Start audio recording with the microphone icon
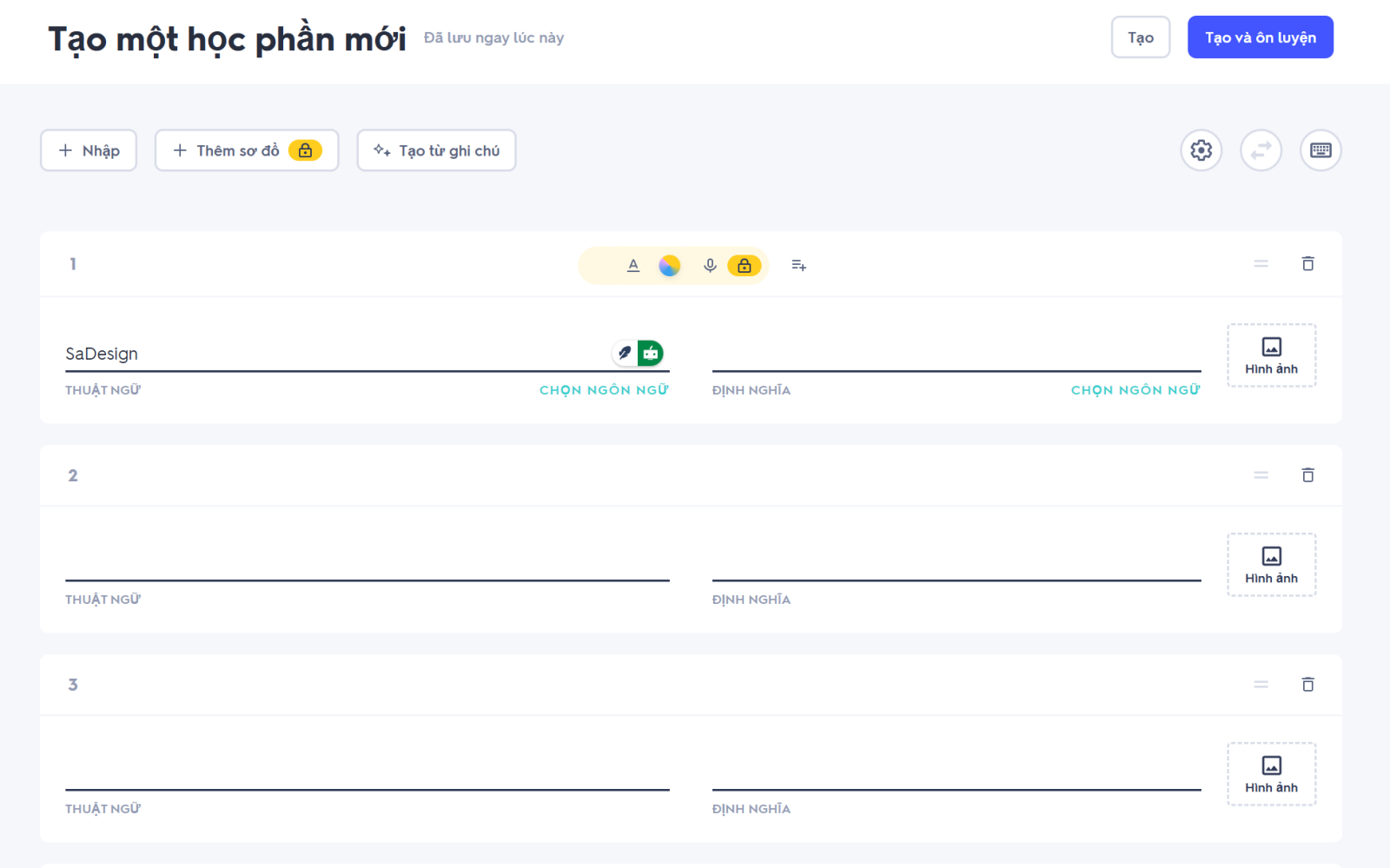Image resolution: width=1390 pixels, height=868 pixels. [x=709, y=265]
